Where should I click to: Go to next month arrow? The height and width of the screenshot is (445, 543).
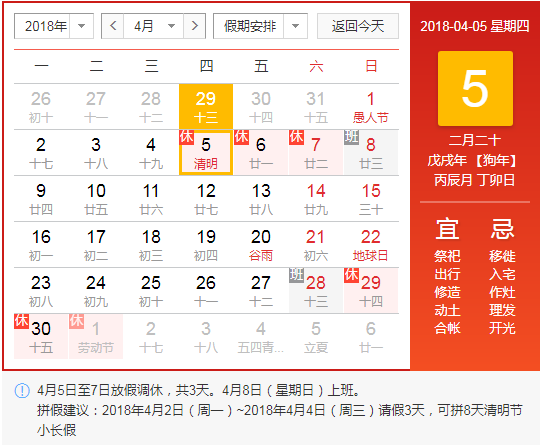pyautogui.click(x=195, y=26)
